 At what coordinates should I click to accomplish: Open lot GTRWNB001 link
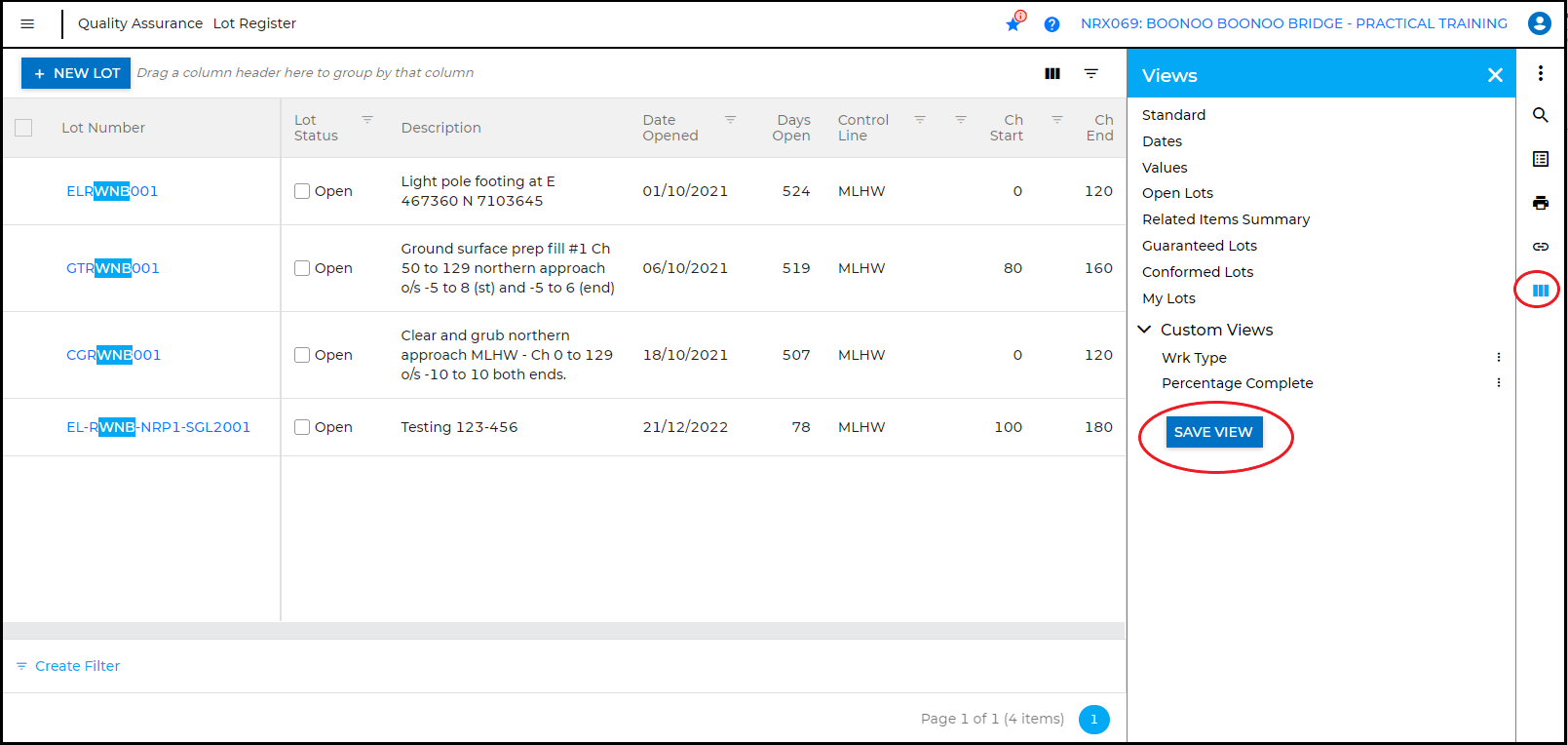[x=112, y=268]
